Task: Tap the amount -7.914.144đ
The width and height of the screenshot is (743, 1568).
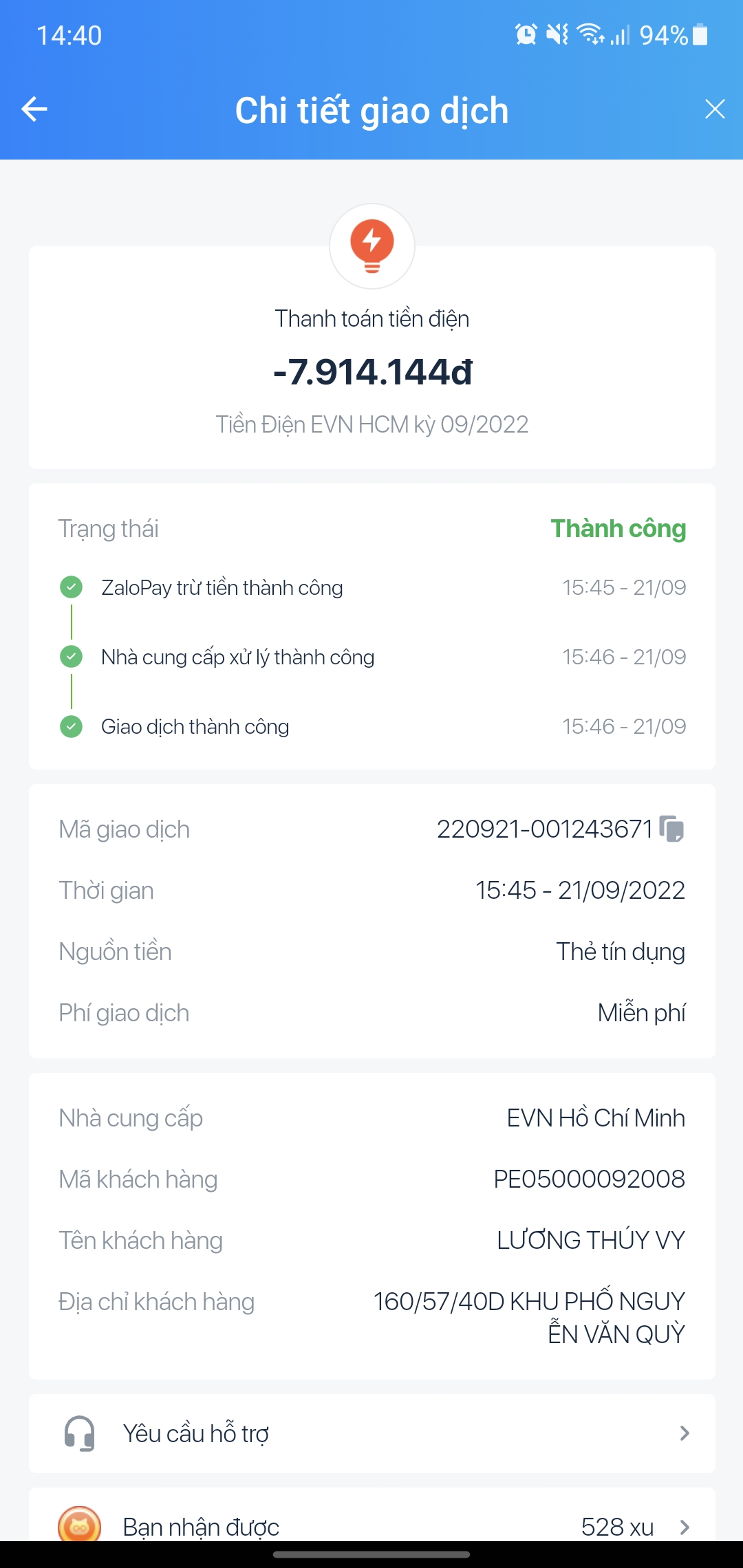Action: click(x=372, y=372)
